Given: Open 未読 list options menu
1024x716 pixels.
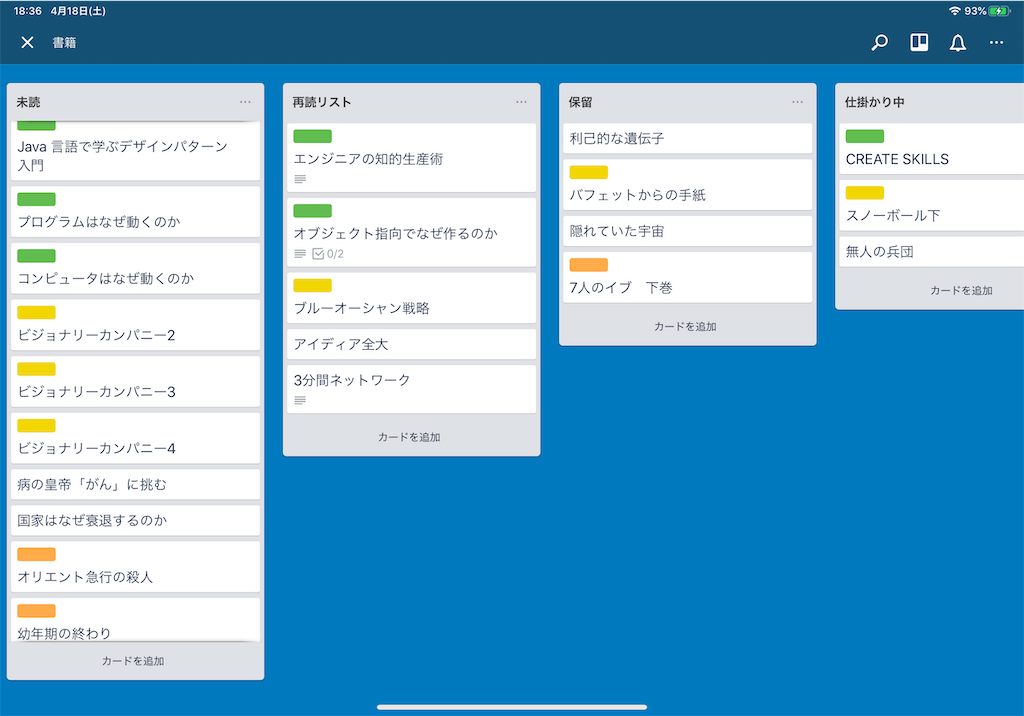Looking at the screenshot, I should pos(245,102).
